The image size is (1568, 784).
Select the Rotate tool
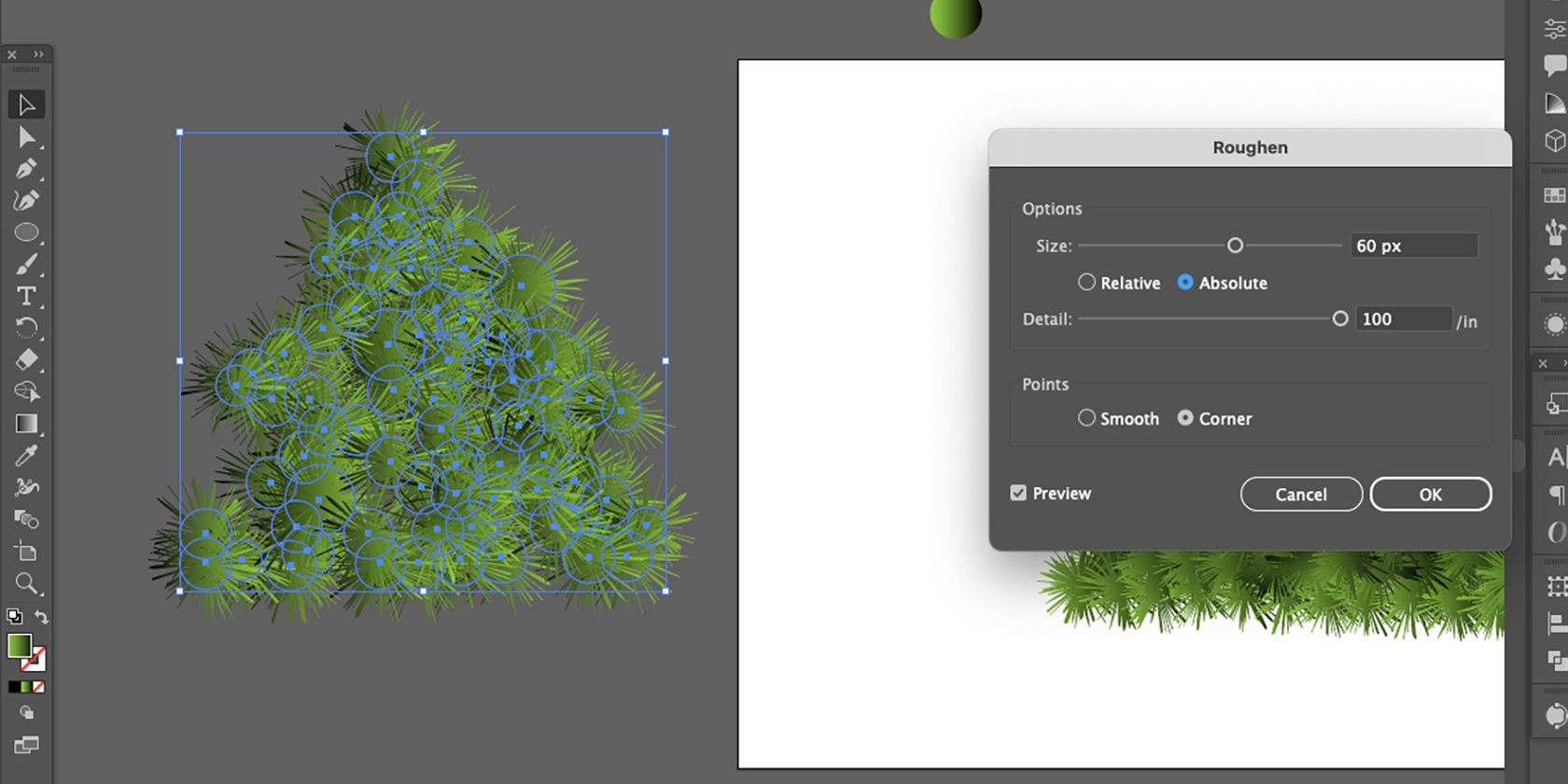click(x=26, y=328)
